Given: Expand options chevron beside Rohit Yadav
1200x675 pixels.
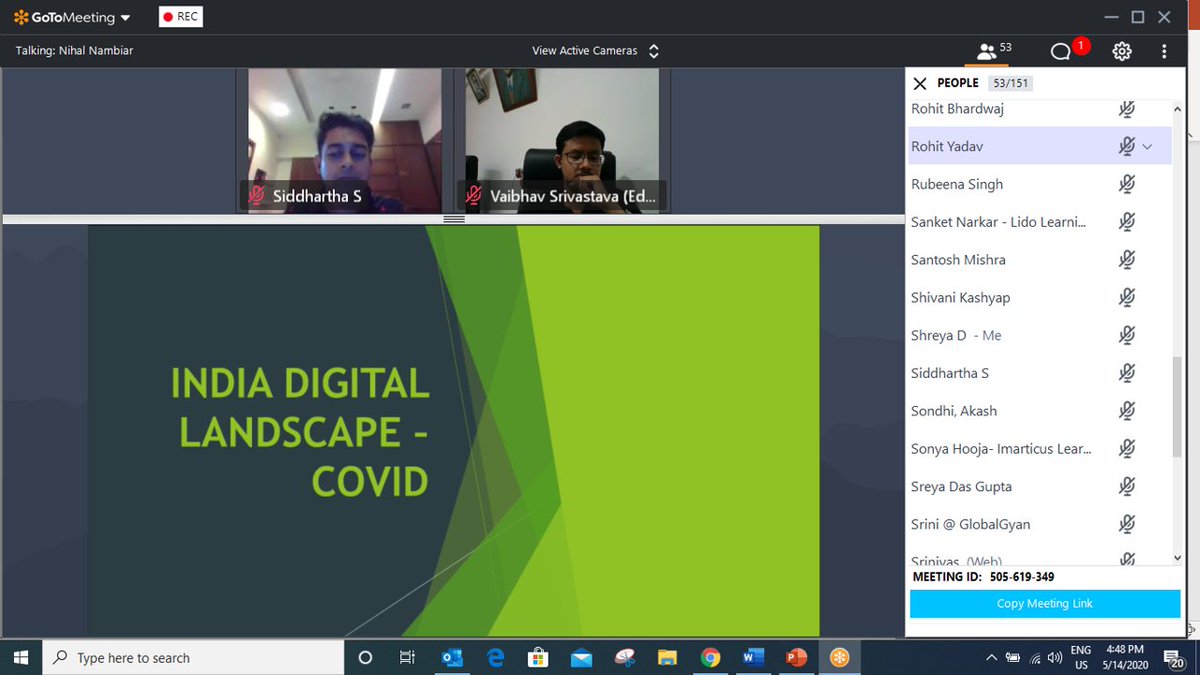Looking at the screenshot, I should coord(1147,147).
